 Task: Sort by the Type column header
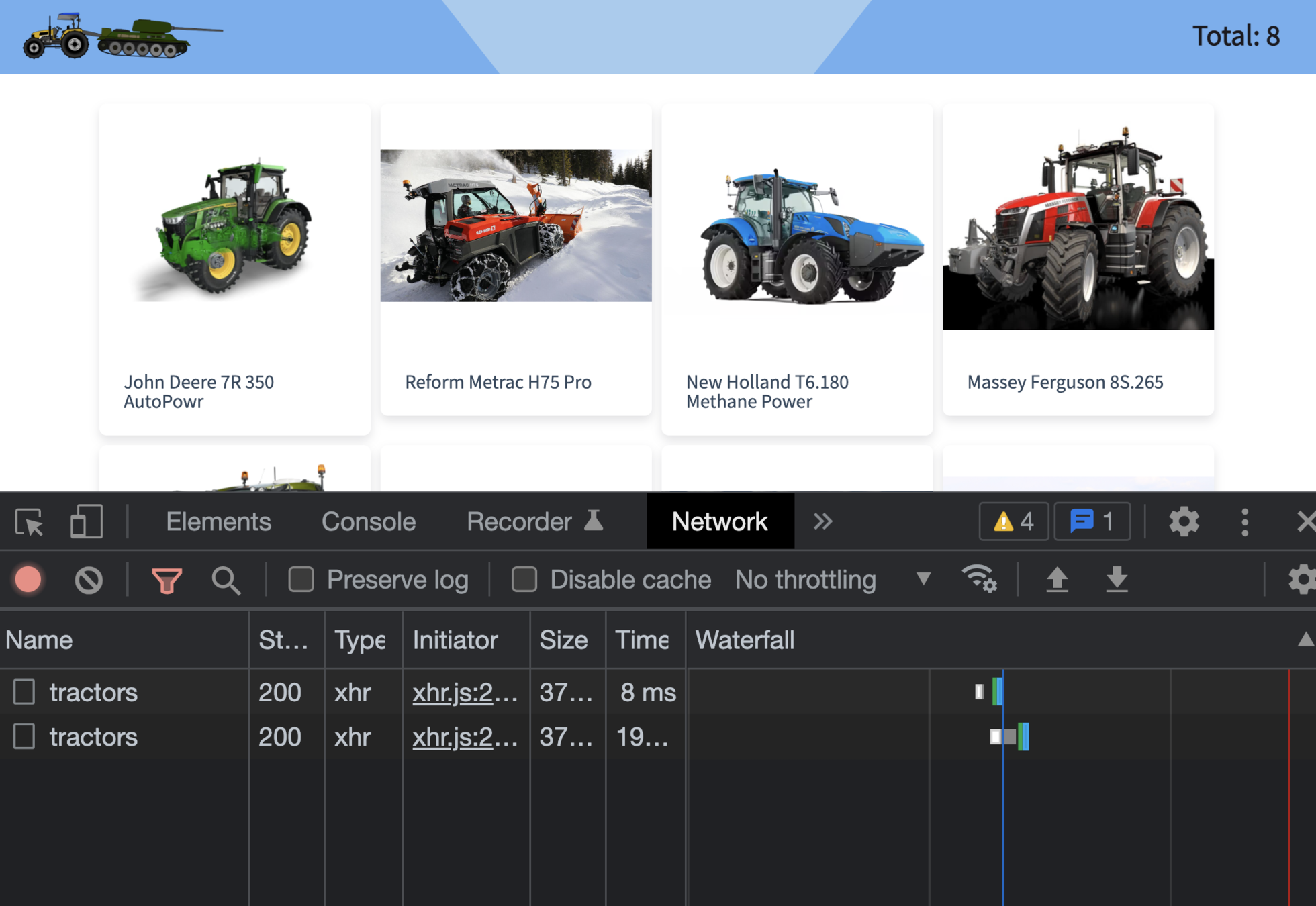point(363,640)
